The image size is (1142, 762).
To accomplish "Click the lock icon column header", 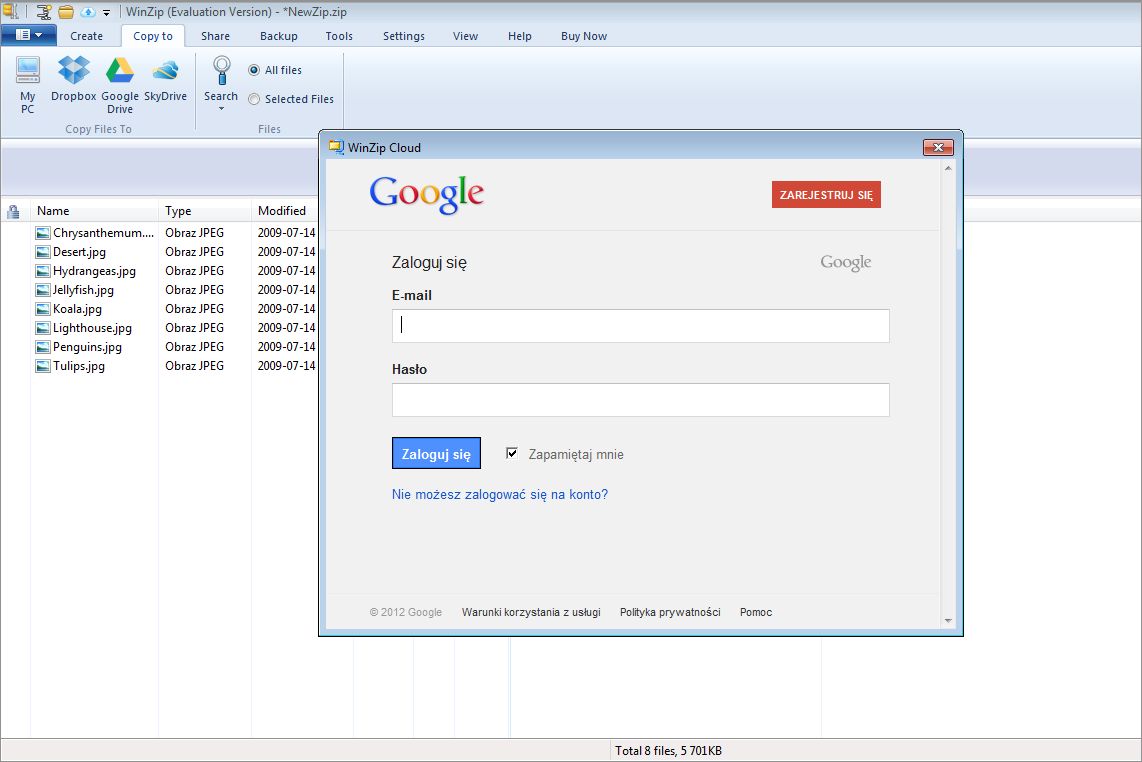I will point(13,211).
